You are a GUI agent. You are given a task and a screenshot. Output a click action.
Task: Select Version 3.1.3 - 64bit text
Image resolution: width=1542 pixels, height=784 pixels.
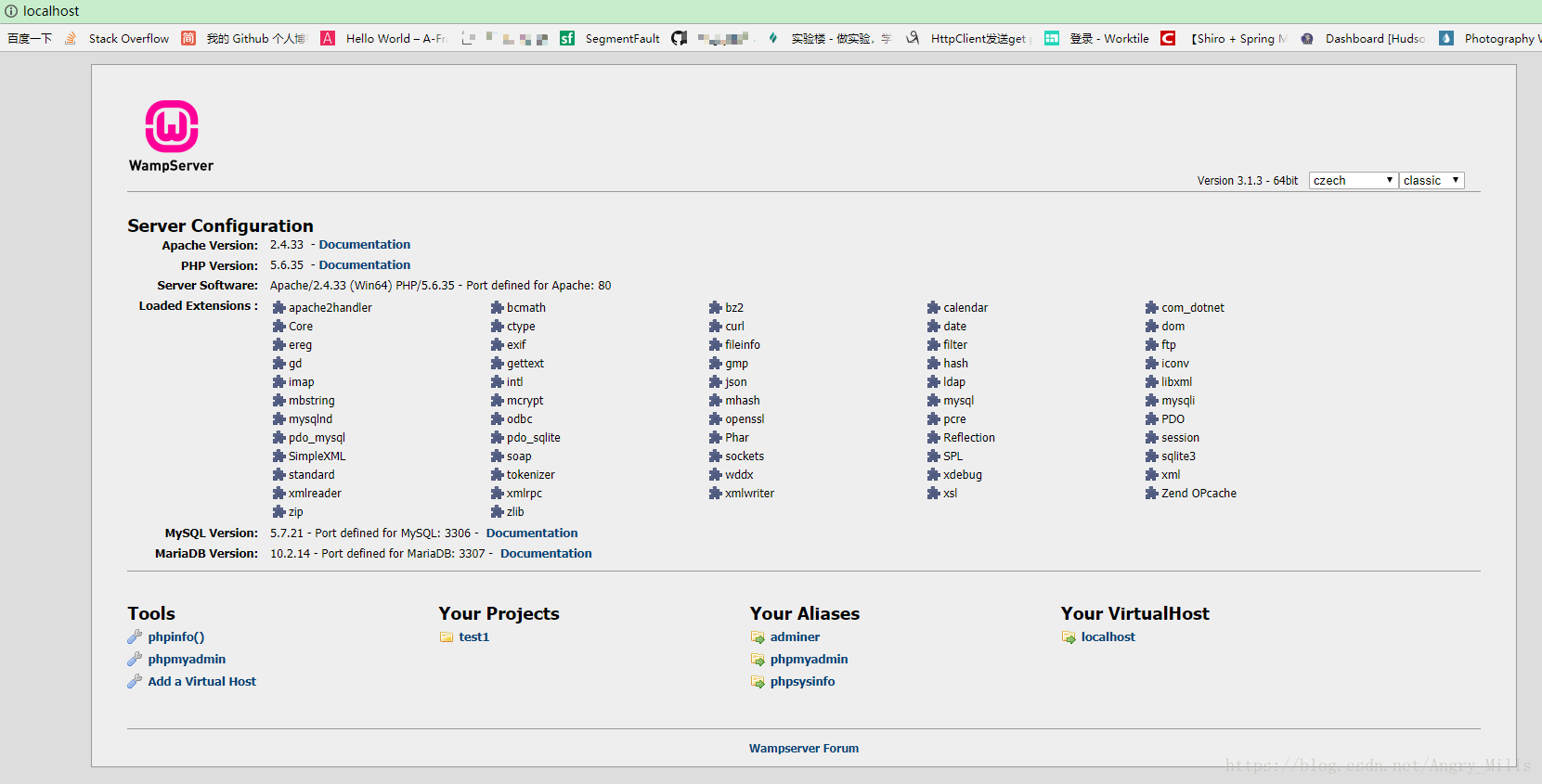tap(1248, 181)
